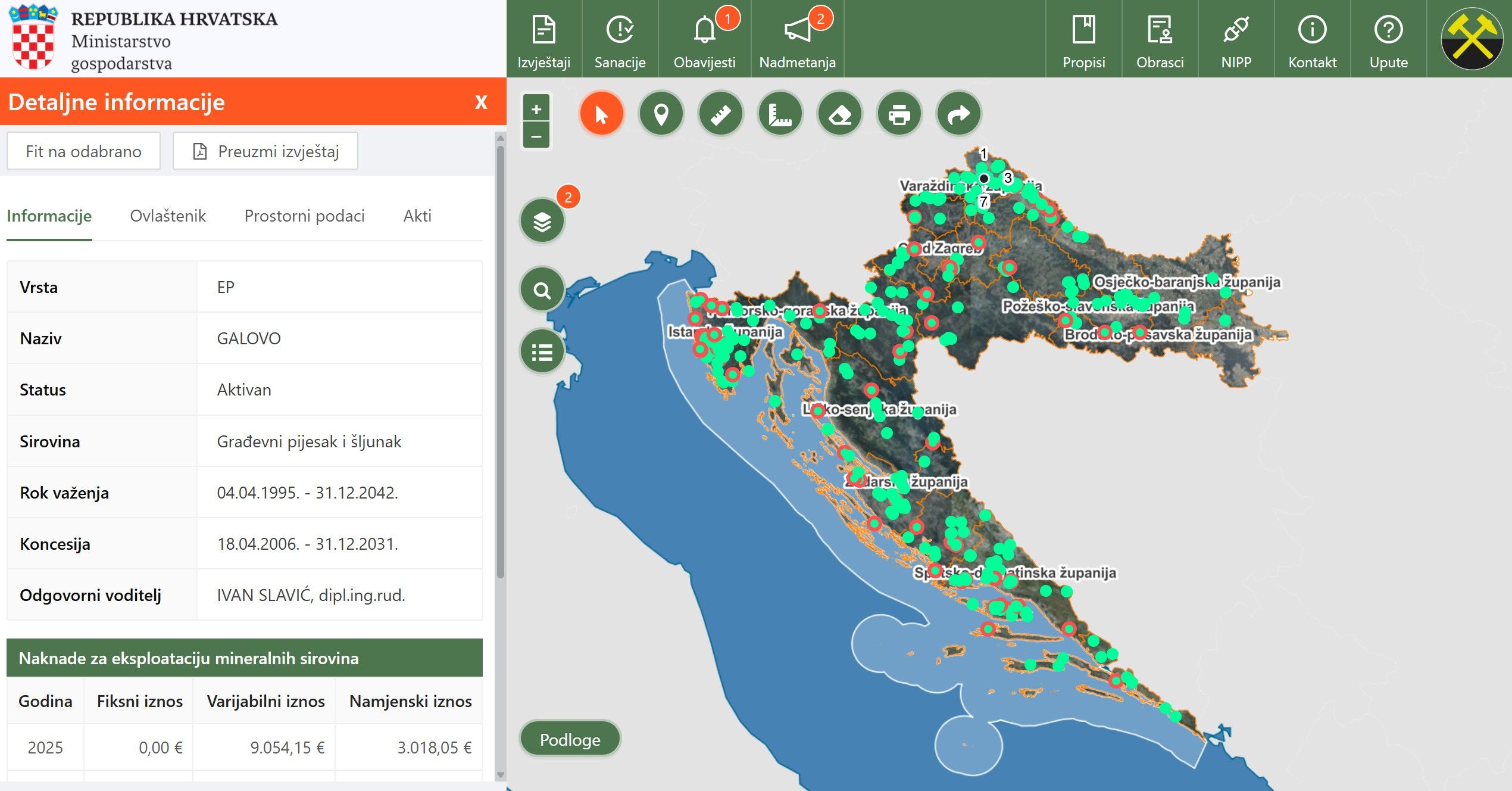Print the map with printer icon
1512x791 pixels.
[x=899, y=114]
